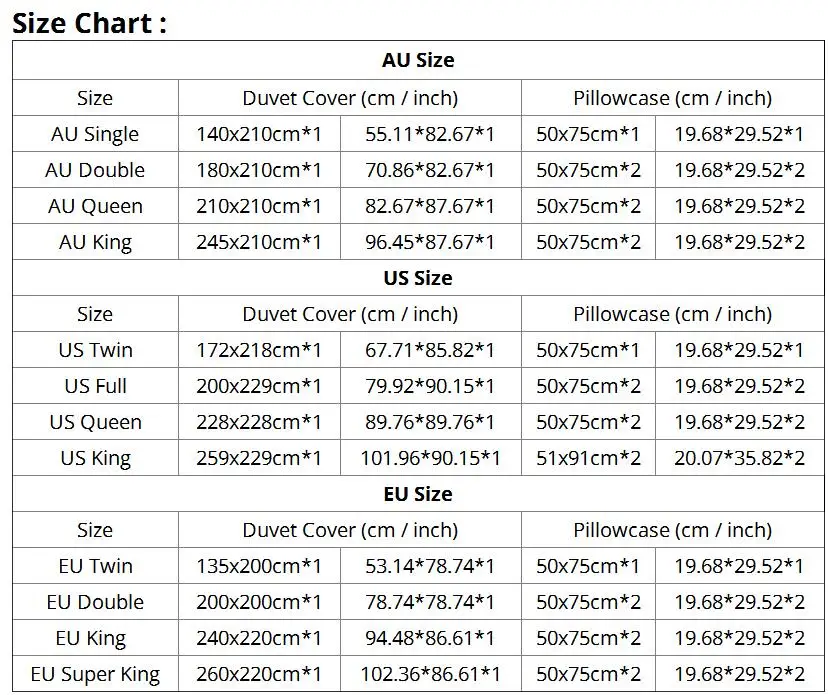
Task: Click the AU King row label
Action: coord(95,242)
